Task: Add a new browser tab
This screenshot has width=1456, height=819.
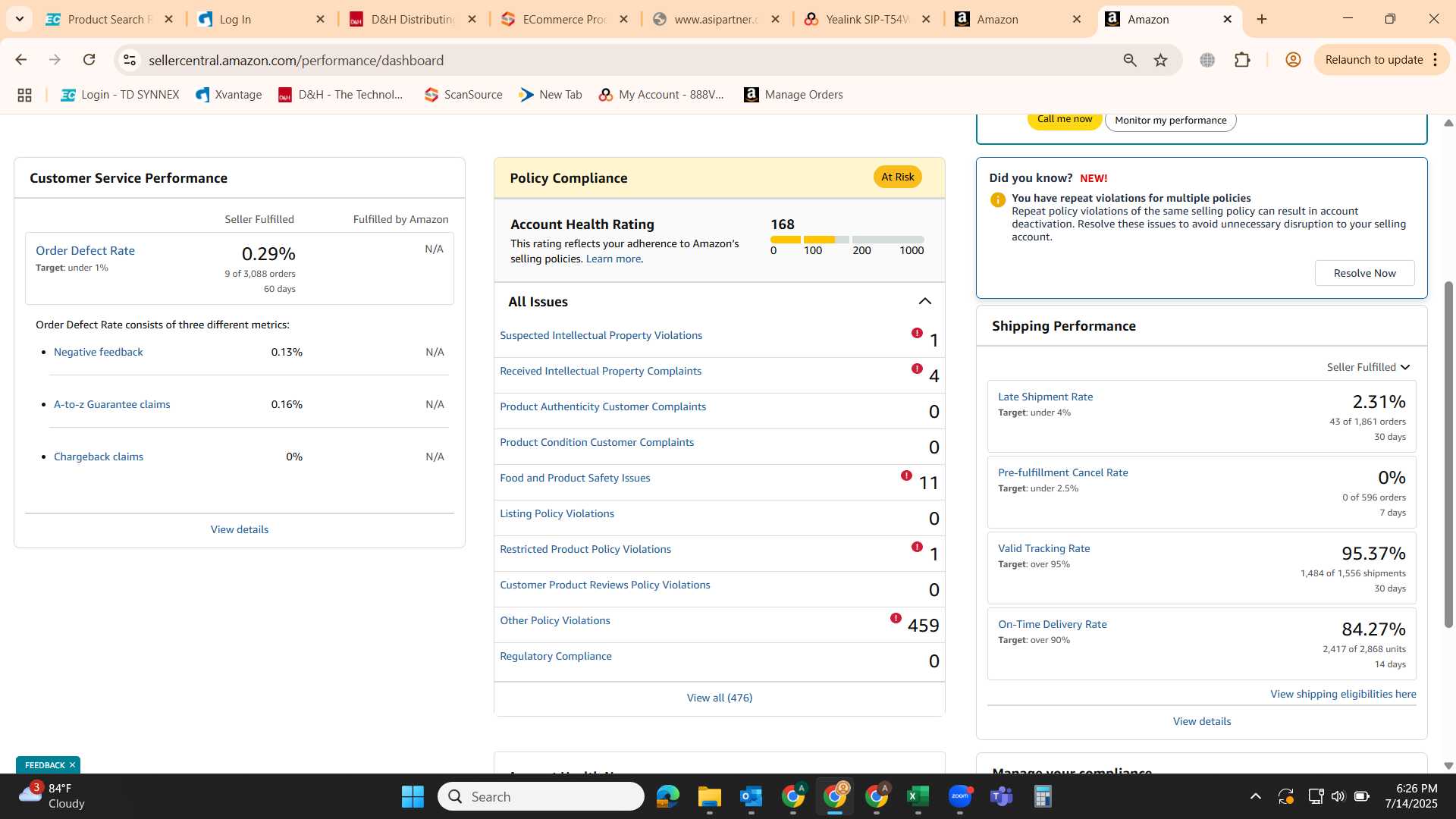Action: (1262, 19)
